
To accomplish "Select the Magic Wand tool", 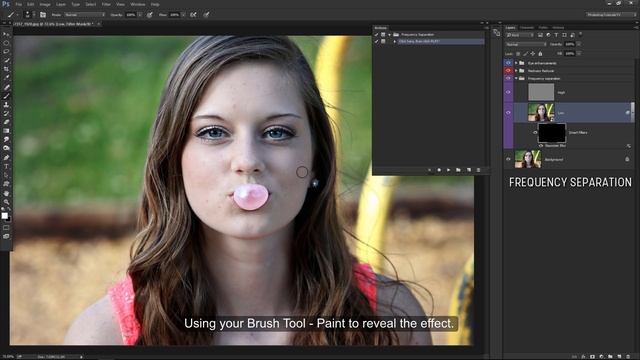I will click(6, 60).
